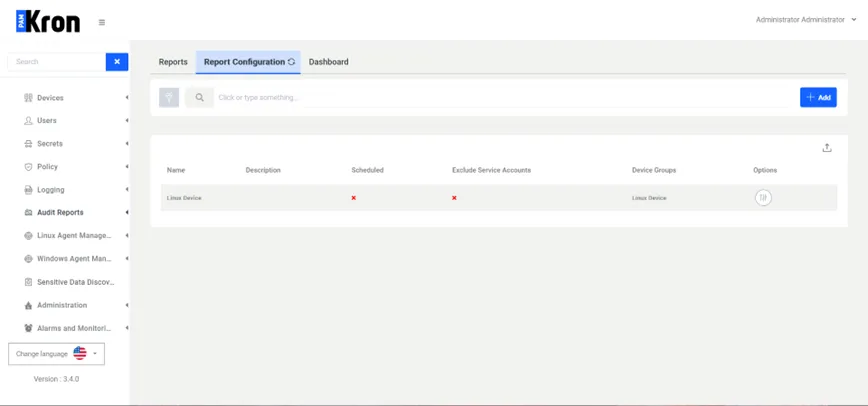Expand the Alarms and Monitoring arrow

tap(127, 328)
